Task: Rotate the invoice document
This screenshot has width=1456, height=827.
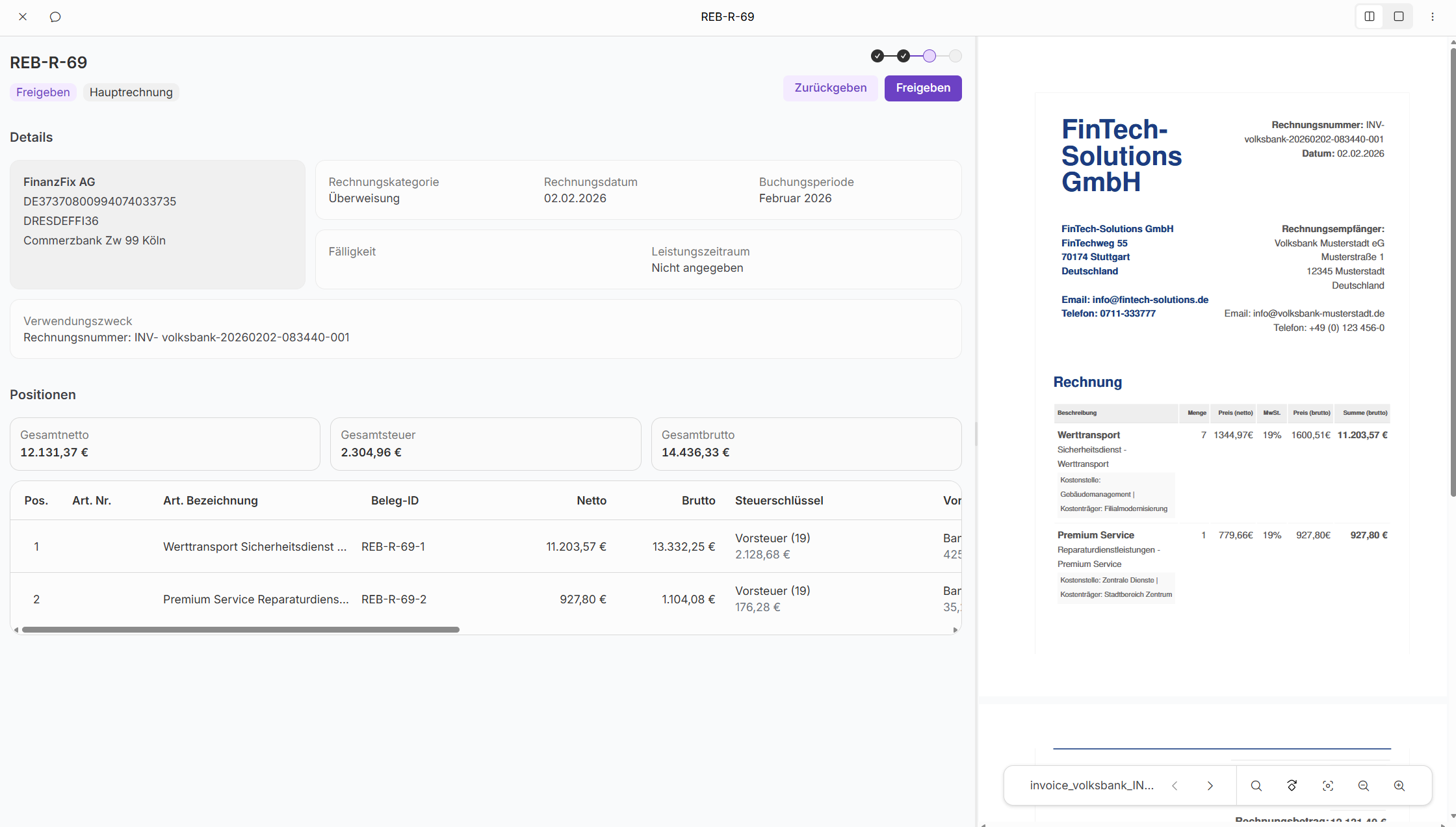Action: click(1292, 785)
